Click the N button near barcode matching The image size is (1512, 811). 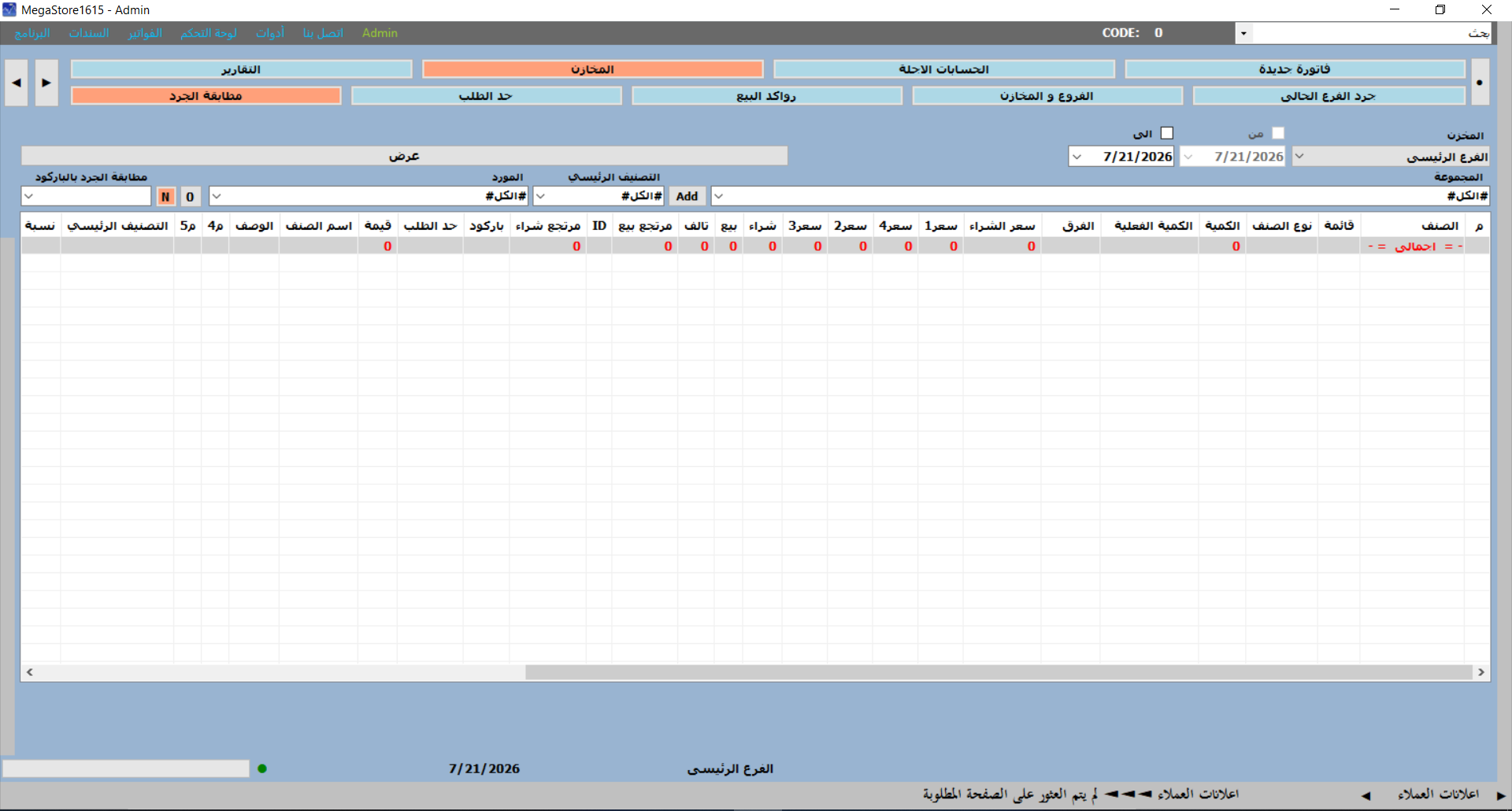[165, 197]
